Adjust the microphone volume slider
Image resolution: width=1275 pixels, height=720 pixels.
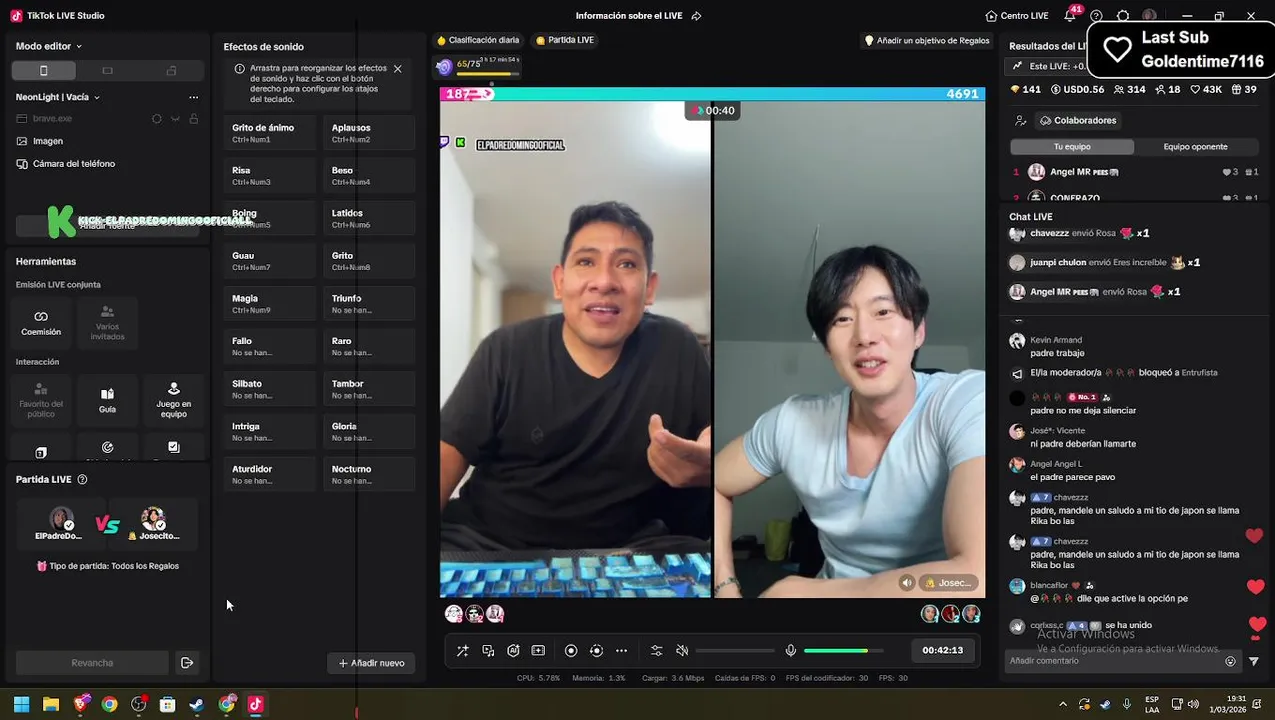(x=844, y=651)
